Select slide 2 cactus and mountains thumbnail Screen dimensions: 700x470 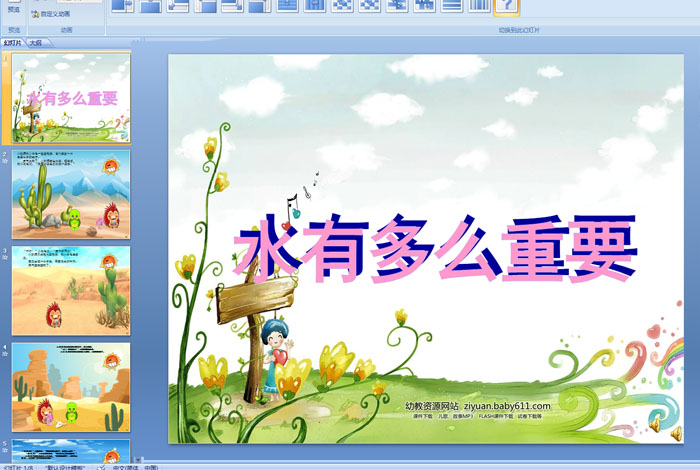[71, 194]
